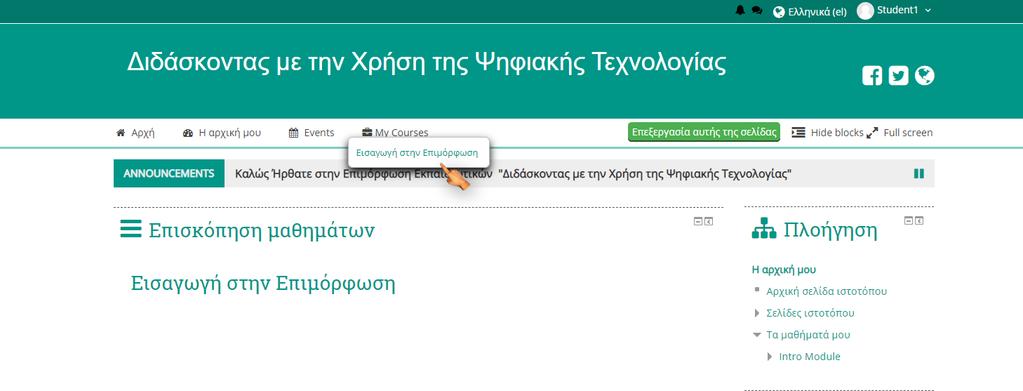This screenshot has height=391, width=1023.
Task: Click the Καλώς Ήρθατε announcement text
Action: [513, 174]
